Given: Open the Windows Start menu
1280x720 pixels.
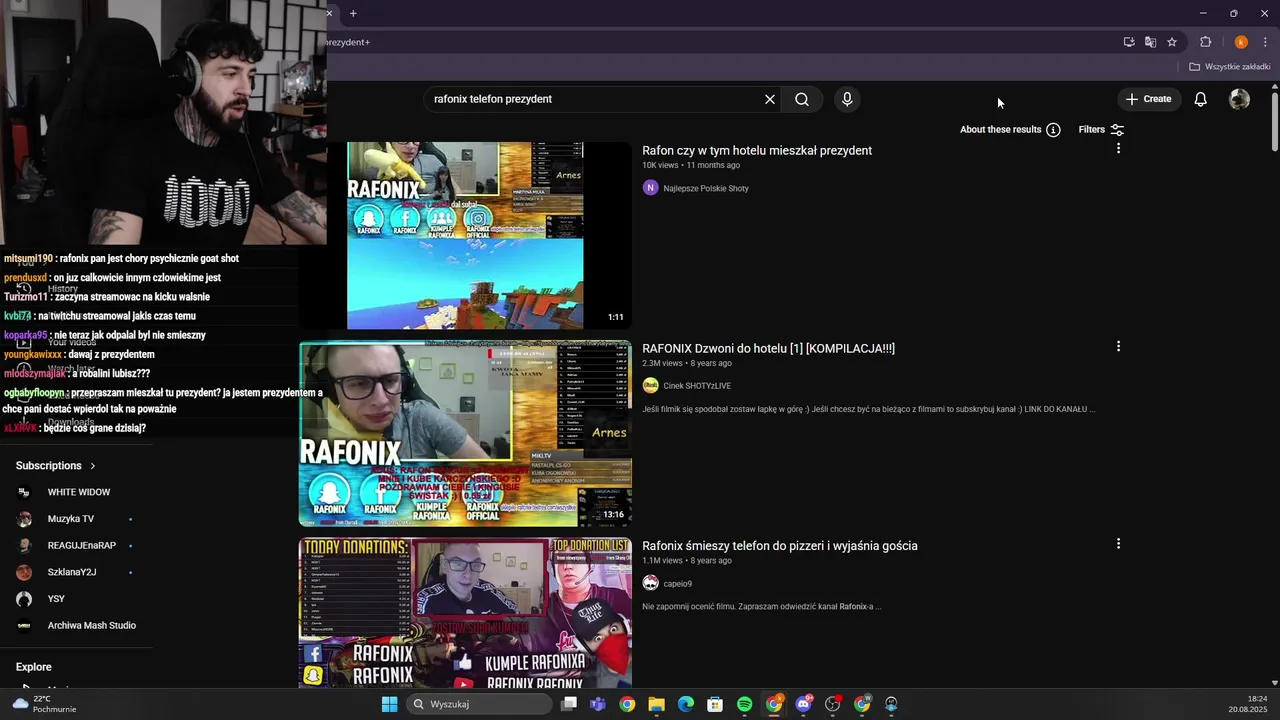Looking at the screenshot, I should click(x=389, y=704).
